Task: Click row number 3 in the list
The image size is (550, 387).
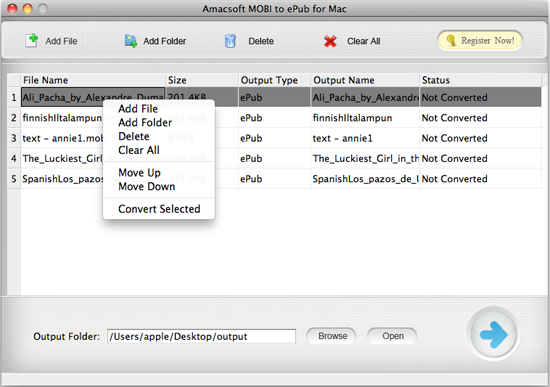Action: click(14, 138)
